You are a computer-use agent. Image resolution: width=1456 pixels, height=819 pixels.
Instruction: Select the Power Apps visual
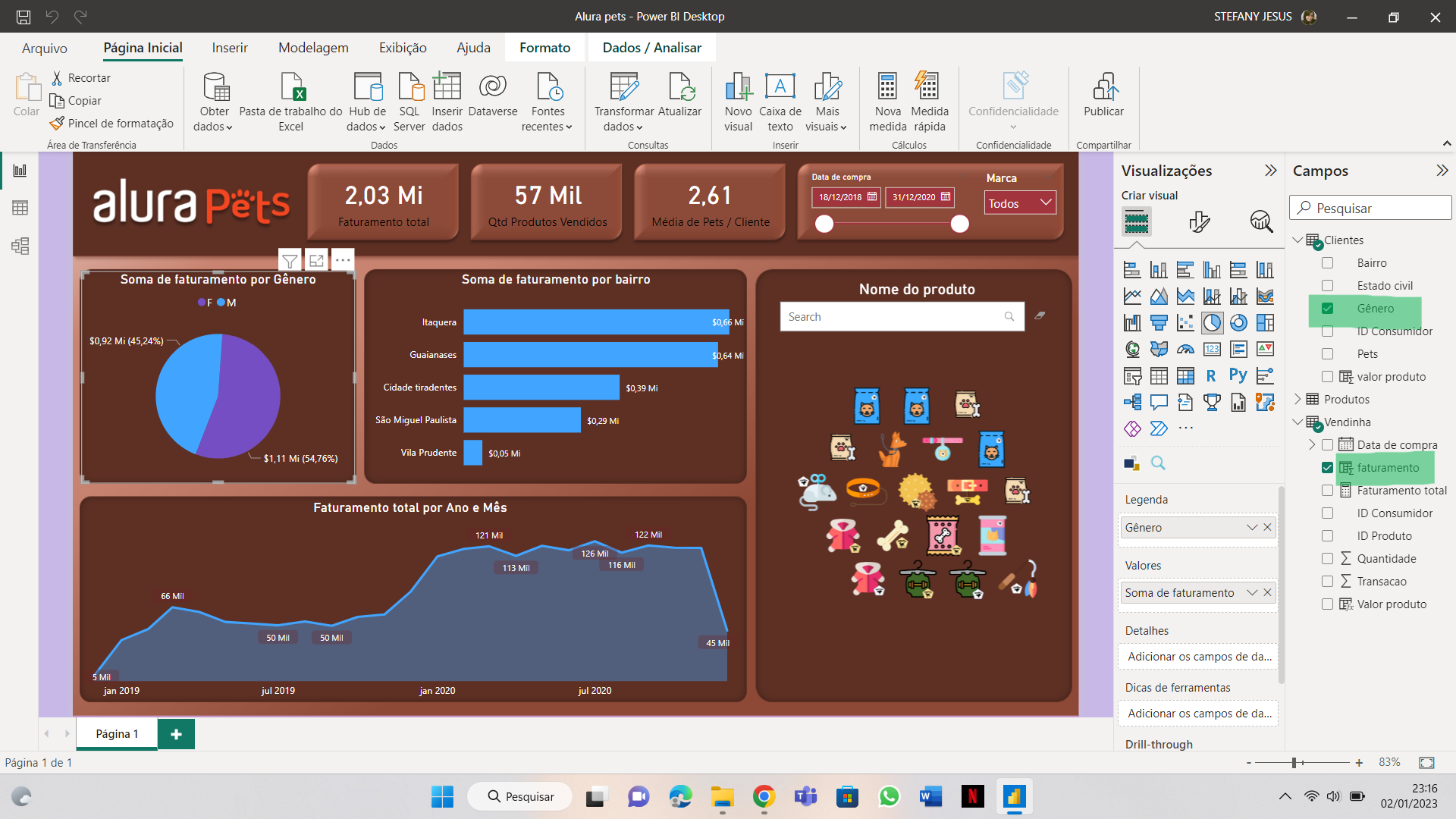(1132, 428)
